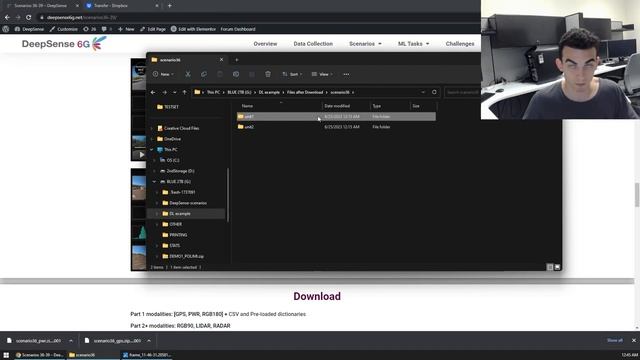The height and width of the screenshot is (360, 640).
Task: Click Show all downloads
Action: (x=615, y=340)
